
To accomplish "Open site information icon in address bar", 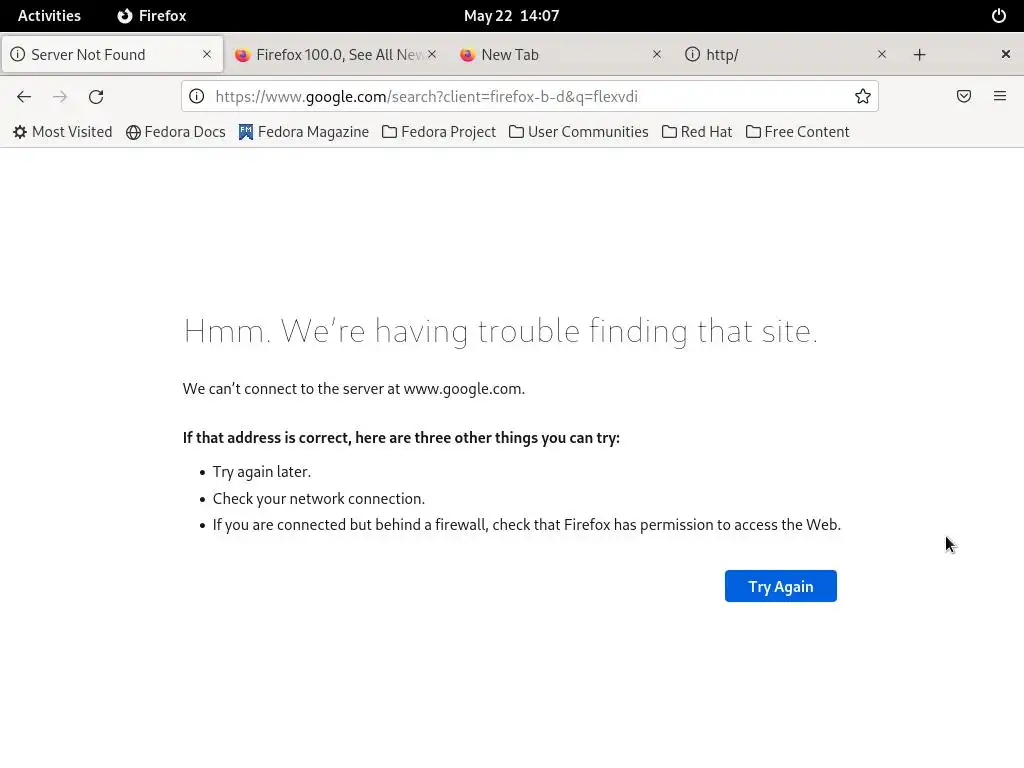I will point(197,97).
